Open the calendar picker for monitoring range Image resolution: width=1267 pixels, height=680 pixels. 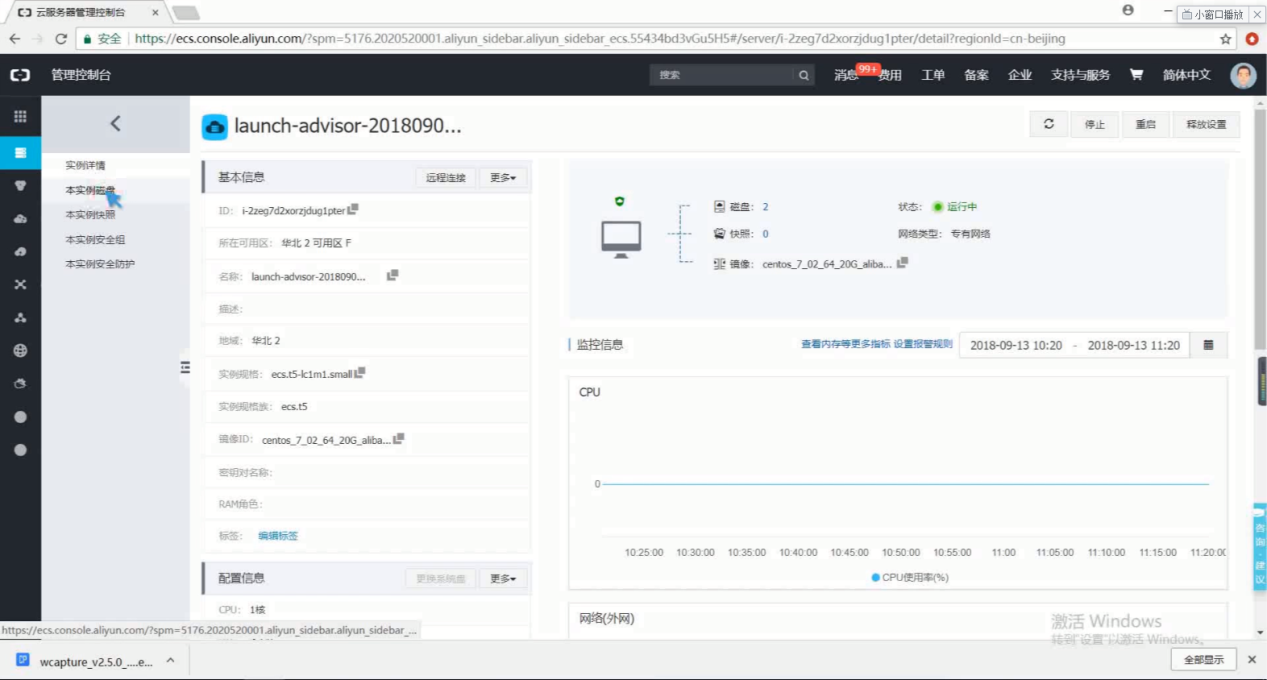[x=1208, y=345]
